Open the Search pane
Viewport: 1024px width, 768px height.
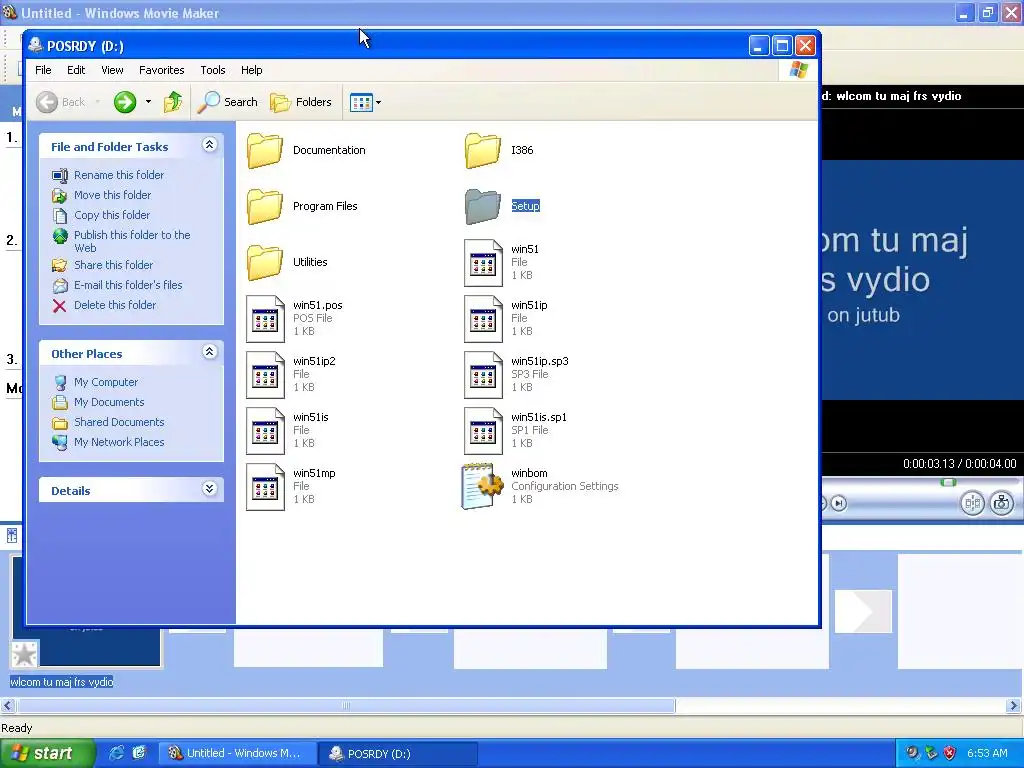(227, 102)
